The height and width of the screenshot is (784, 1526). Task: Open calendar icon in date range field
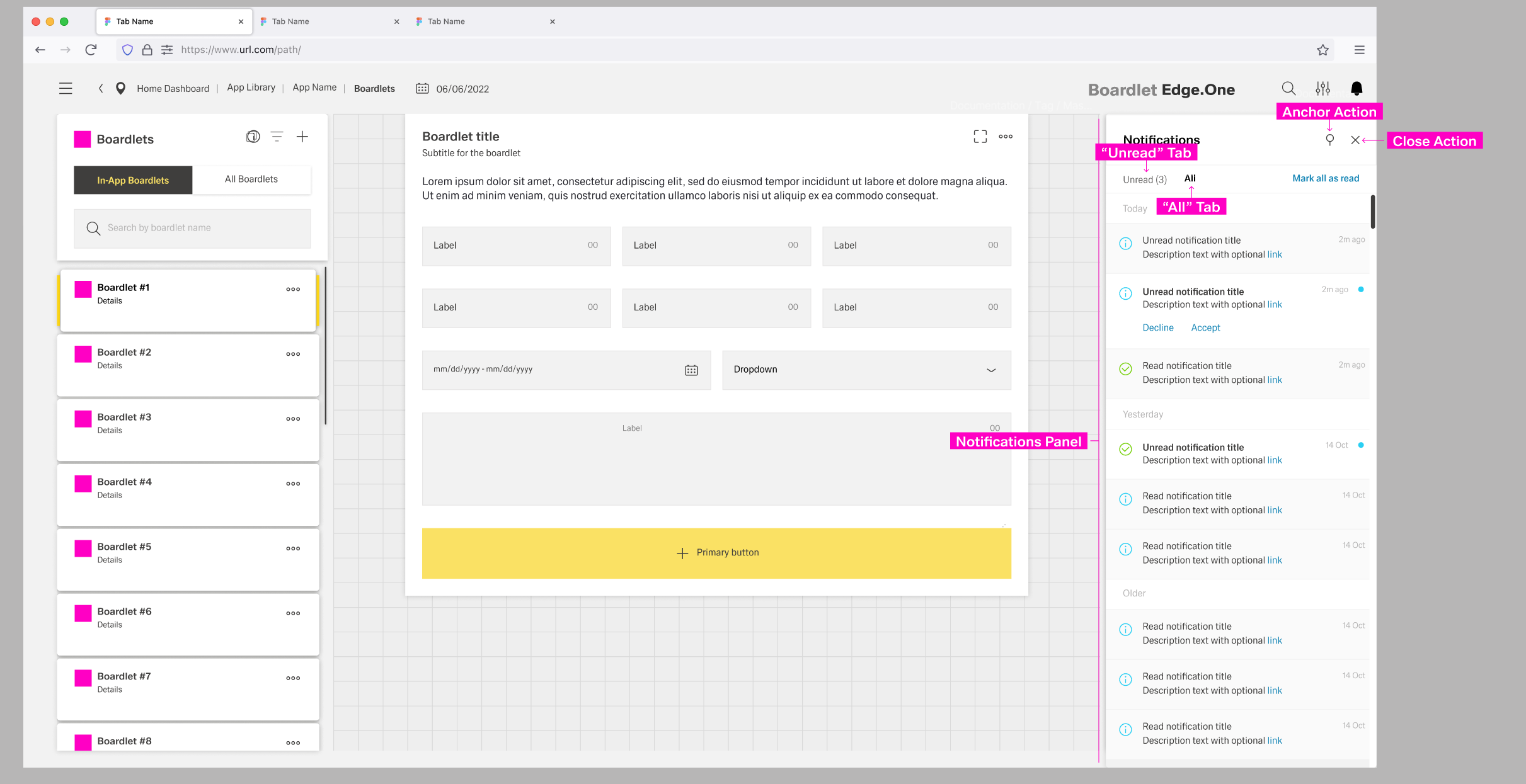point(691,370)
